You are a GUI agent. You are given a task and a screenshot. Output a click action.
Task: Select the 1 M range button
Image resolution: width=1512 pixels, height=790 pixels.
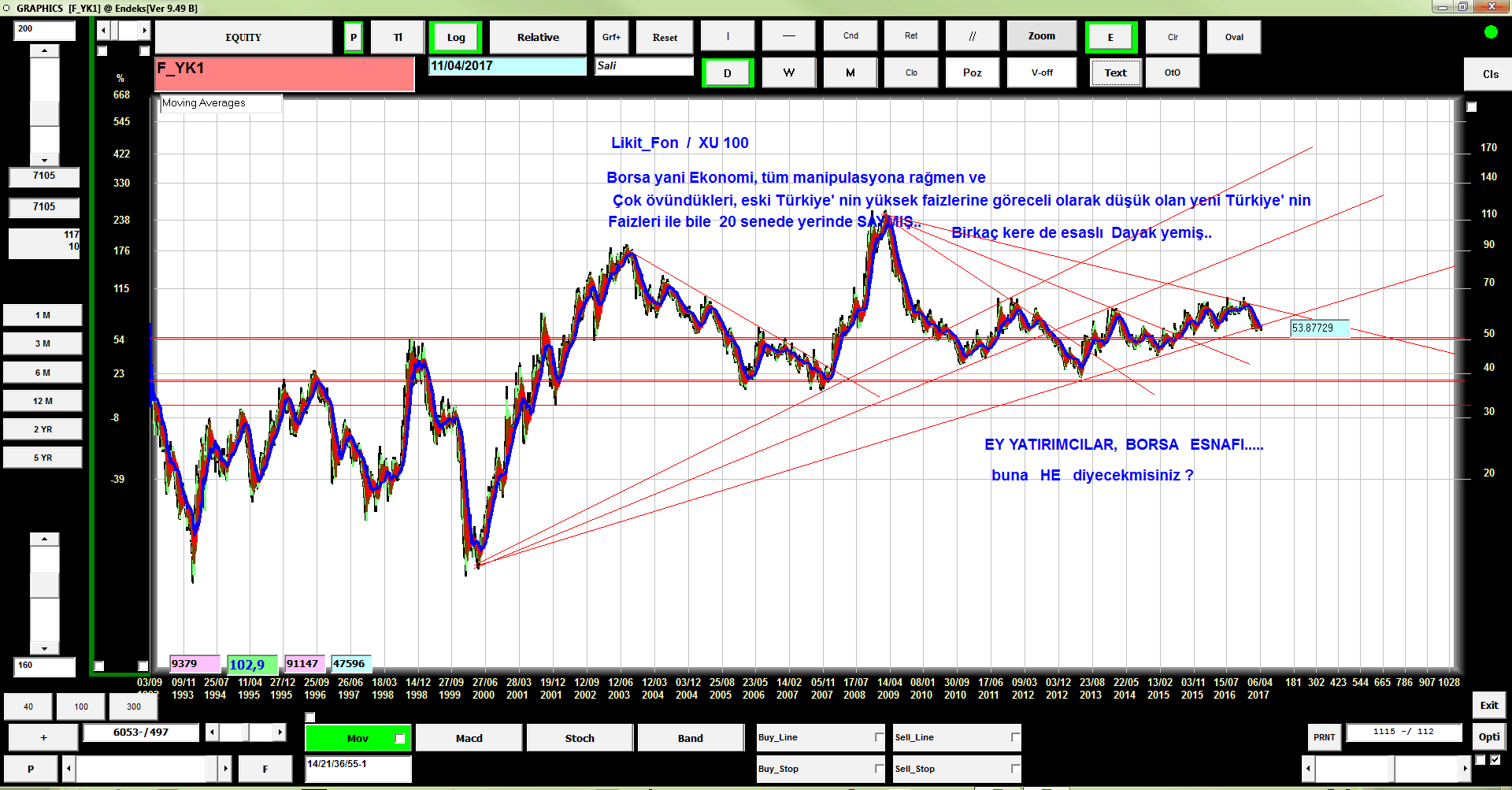pos(43,315)
